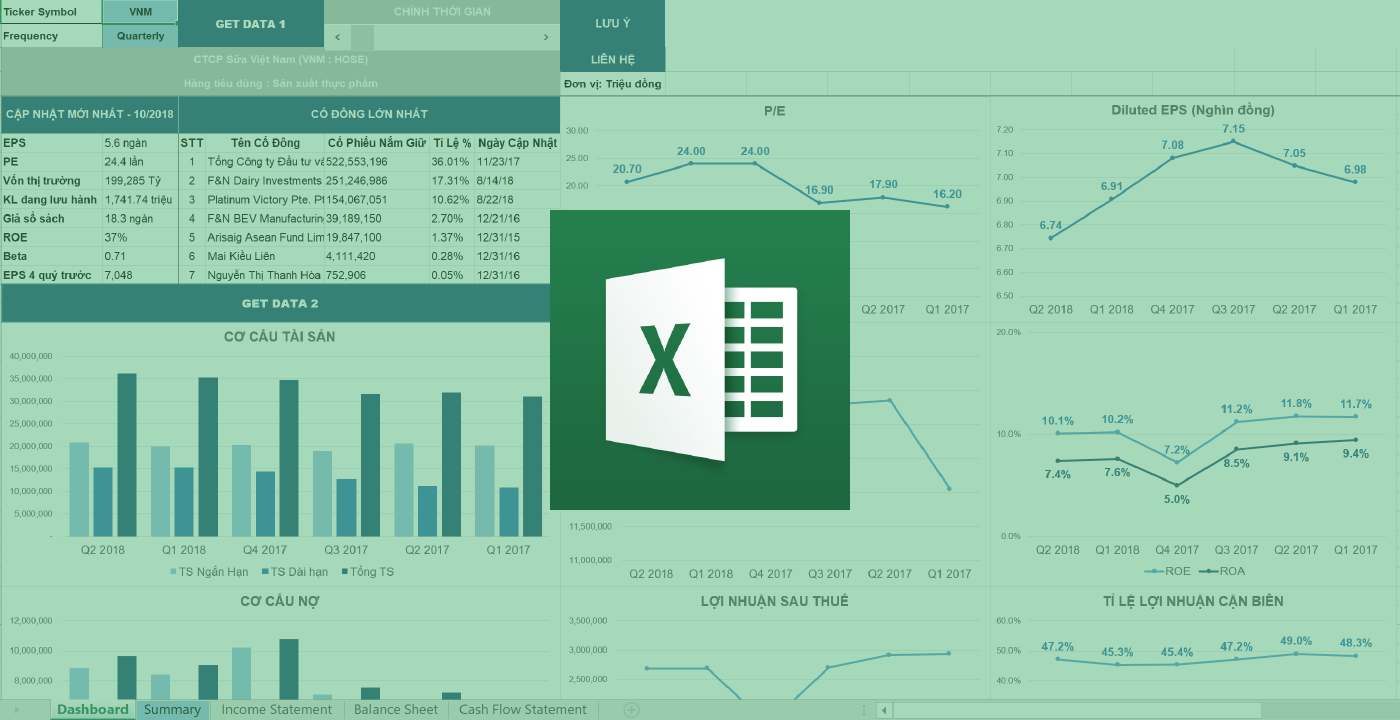Click the Đơn vị: Triệu đồng cell
Image resolution: width=1400 pixels, height=720 pixels.
tap(614, 84)
